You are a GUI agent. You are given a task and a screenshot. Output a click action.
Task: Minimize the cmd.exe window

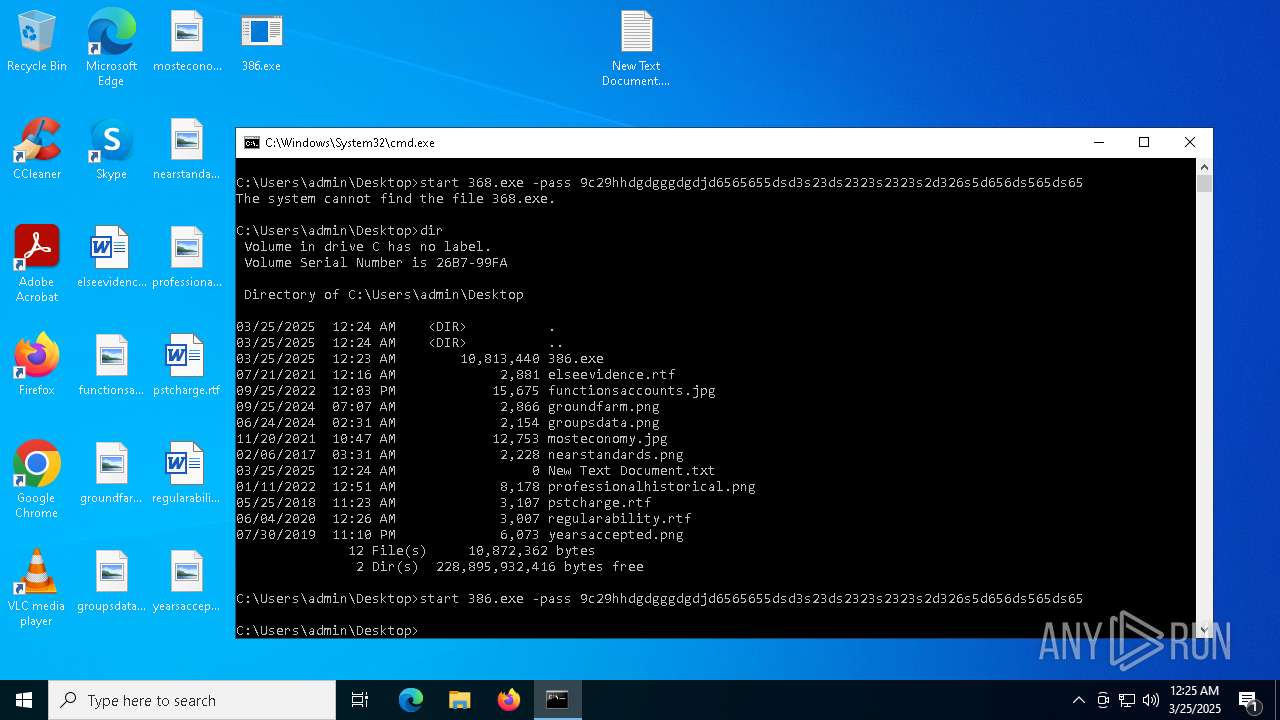pyautogui.click(x=1099, y=143)
